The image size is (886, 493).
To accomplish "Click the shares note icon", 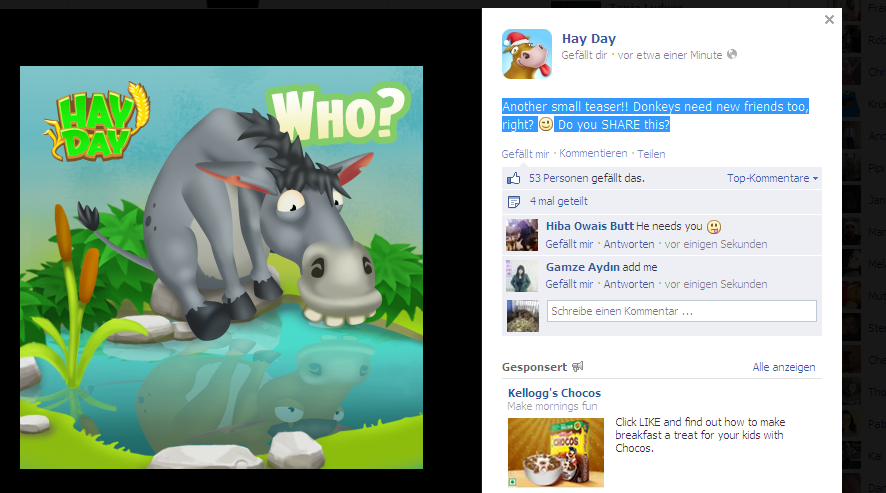I will (x=514, y=201).
